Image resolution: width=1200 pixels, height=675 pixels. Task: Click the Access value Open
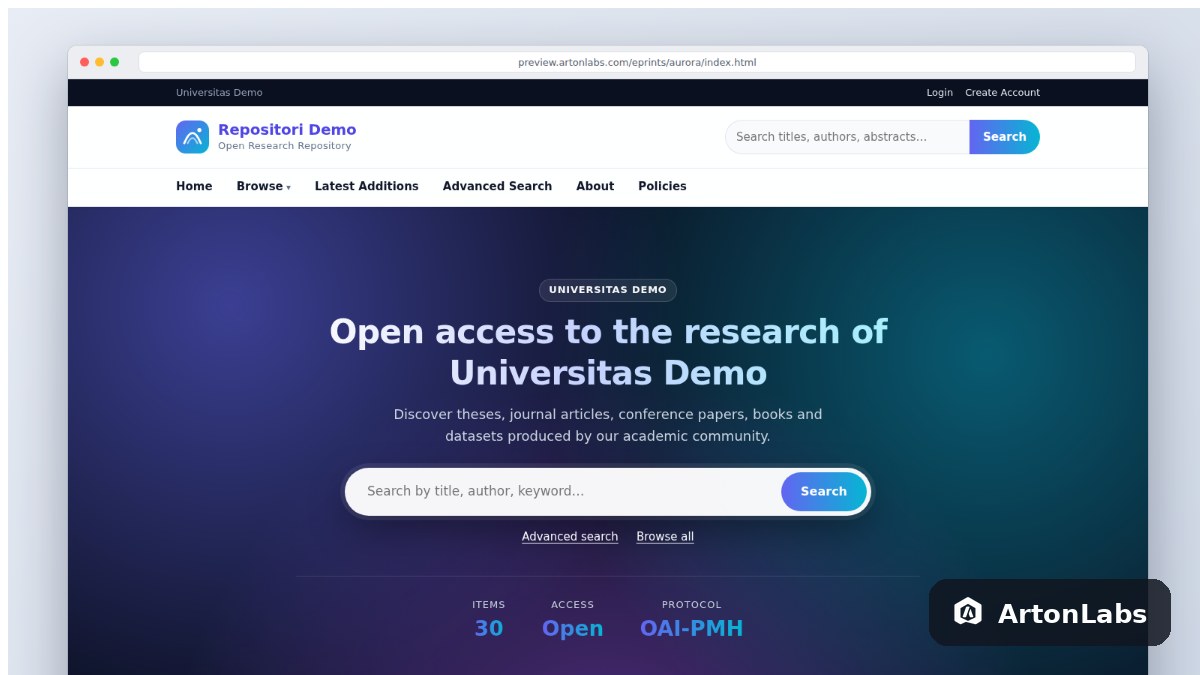tap(573, 628)
